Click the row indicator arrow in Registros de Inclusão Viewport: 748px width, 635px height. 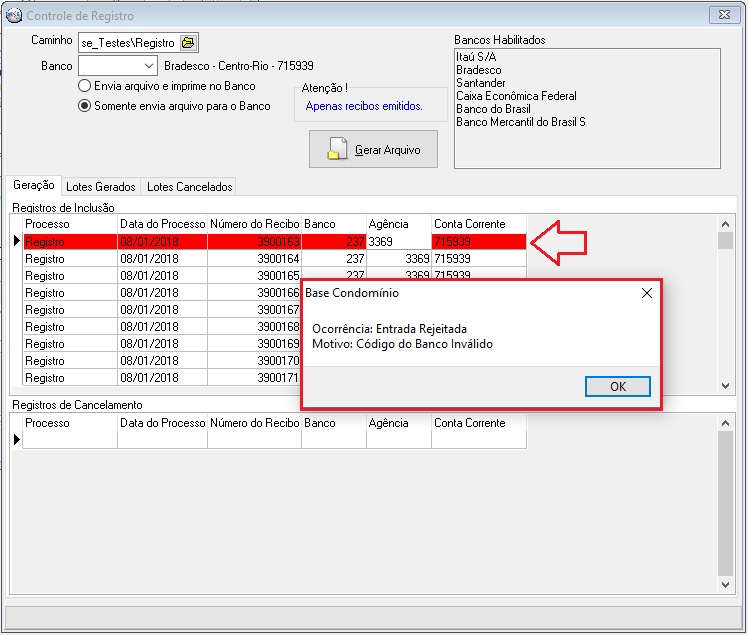click(16, 242)
